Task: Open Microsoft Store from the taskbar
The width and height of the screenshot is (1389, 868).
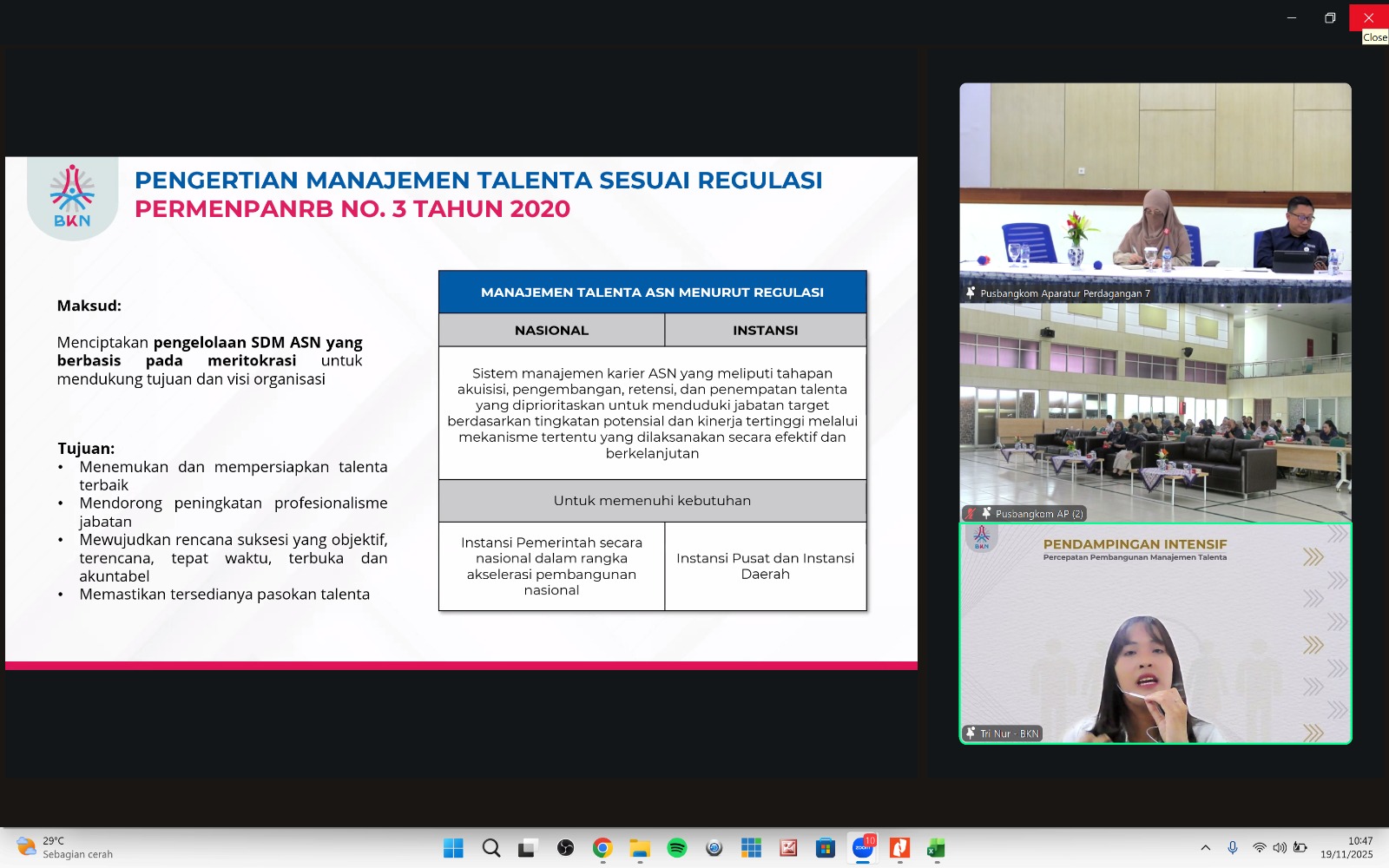Action: click(x=826, y=848)
